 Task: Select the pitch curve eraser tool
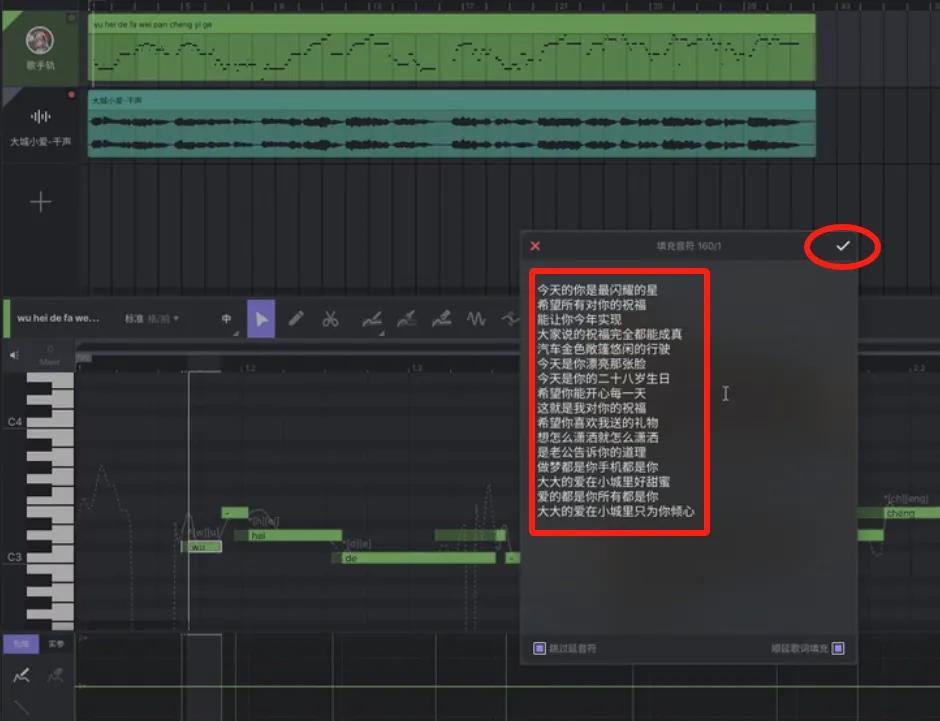pos(442,319)
